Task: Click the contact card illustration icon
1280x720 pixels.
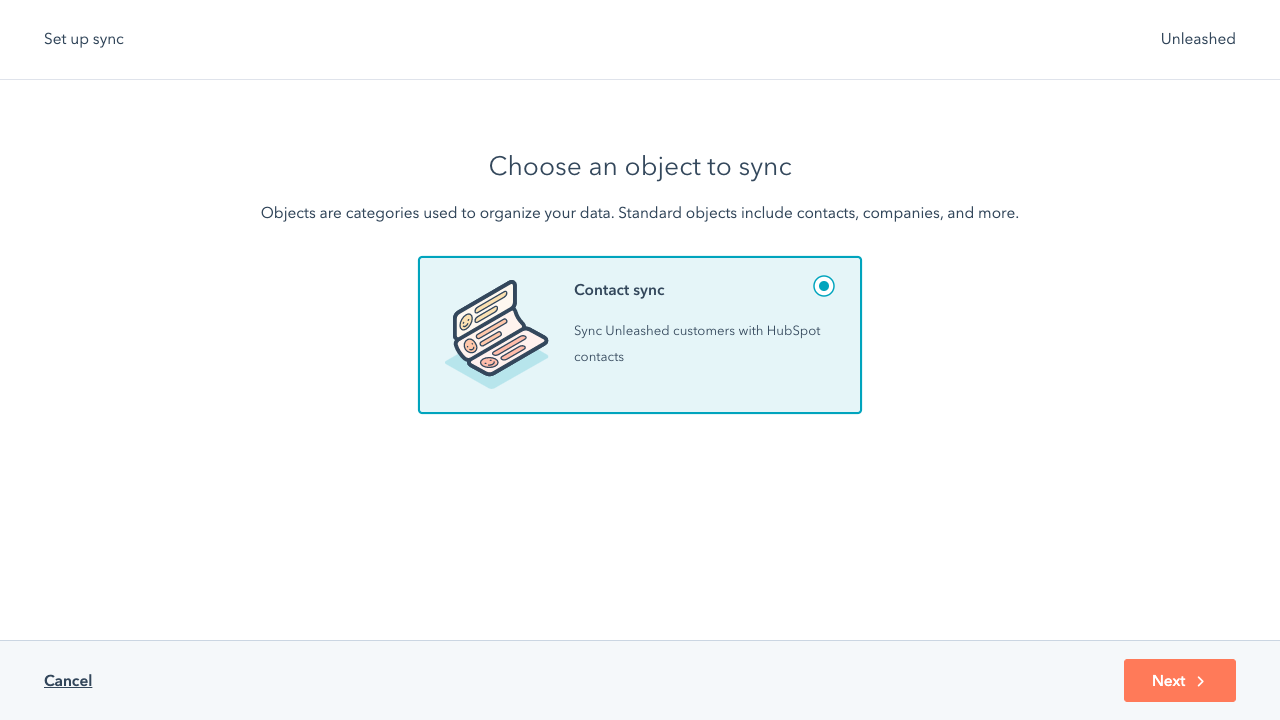Action: (x=496, y=332)
